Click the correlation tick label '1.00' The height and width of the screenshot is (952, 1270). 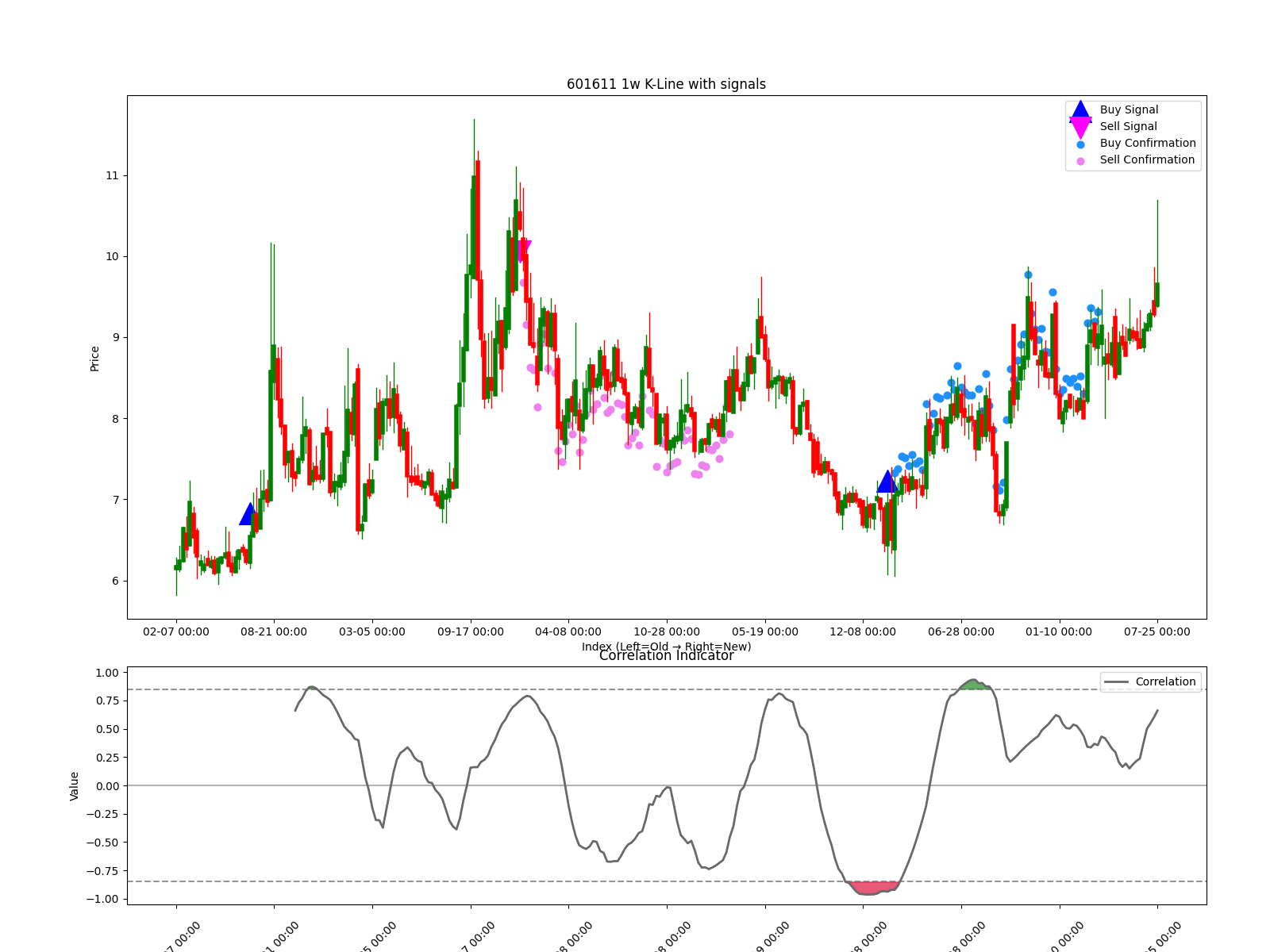tap(107, 673)
